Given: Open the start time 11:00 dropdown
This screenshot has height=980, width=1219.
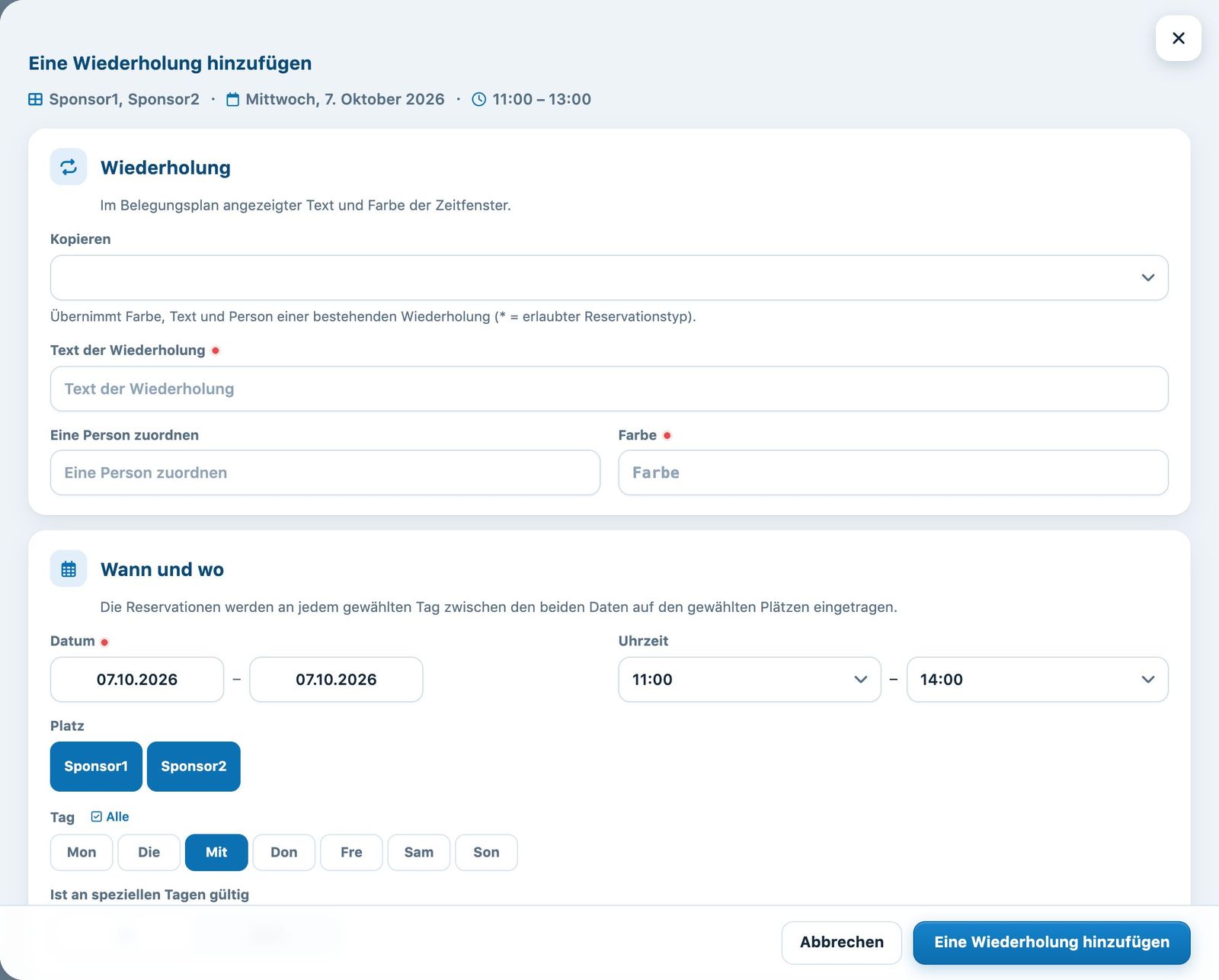Looking at the screenshot, I should [749, 680].
